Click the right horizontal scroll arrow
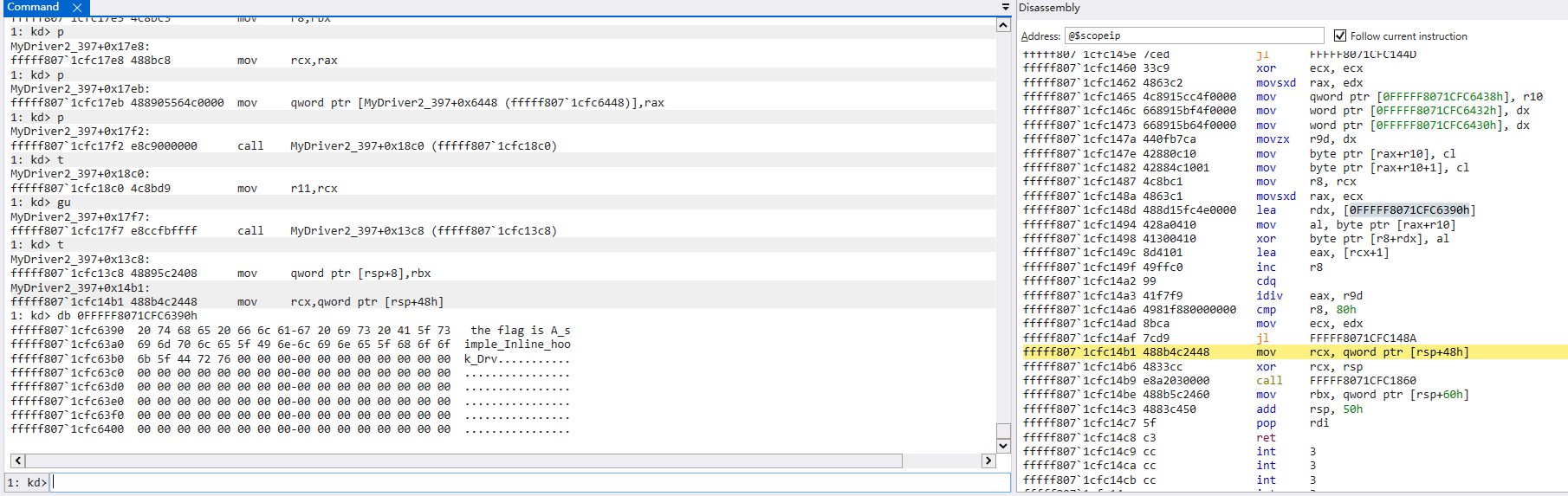The height and width of the screenshot is (496, 1568). [x=988, y=461]
